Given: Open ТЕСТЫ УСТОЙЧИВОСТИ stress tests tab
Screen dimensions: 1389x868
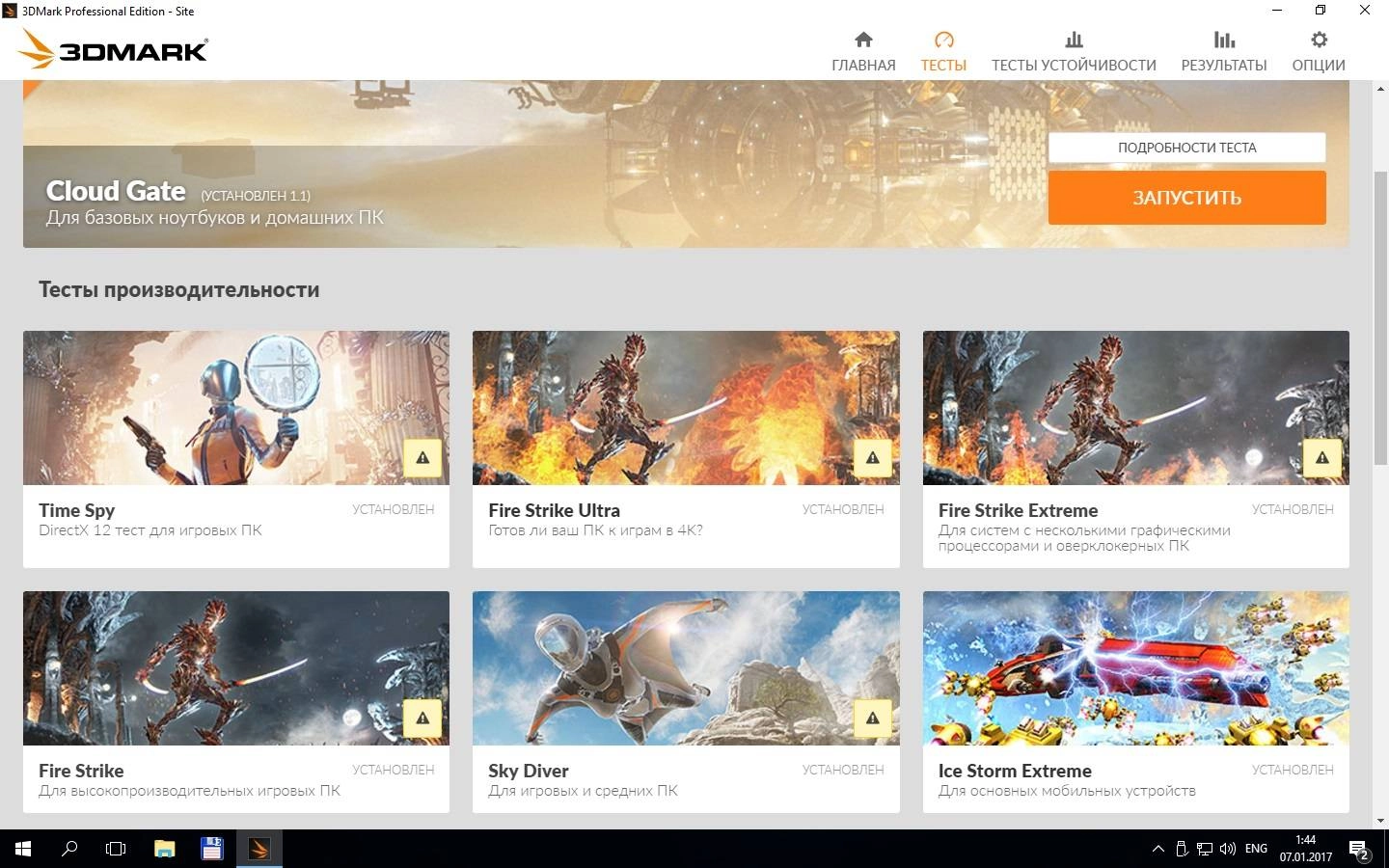Looking at the screenshot, I should pyautogui.click(x=1074, y=52).
